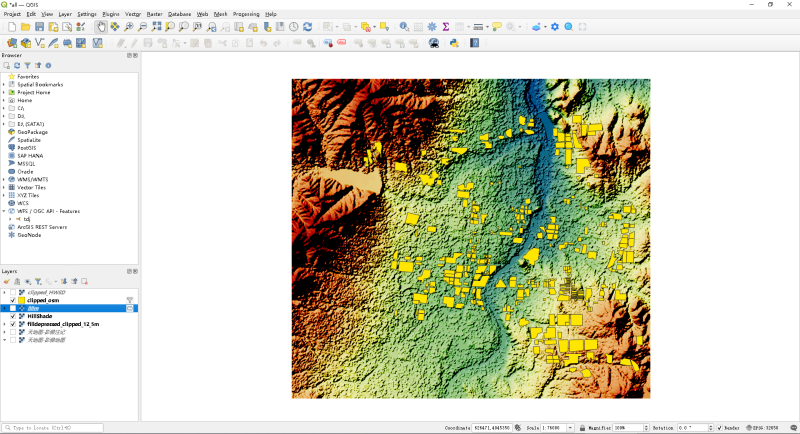Zoom to full extent

click(x=156, y=27)
